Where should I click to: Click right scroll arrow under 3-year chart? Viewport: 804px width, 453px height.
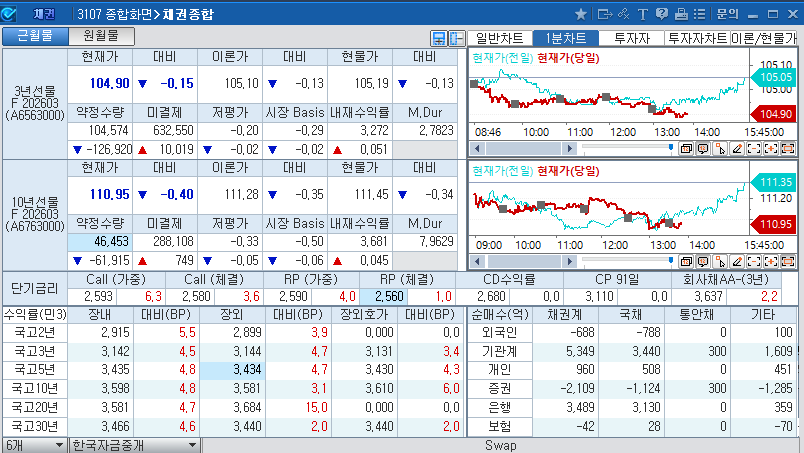pyautogui.click(x=569, y=149)
